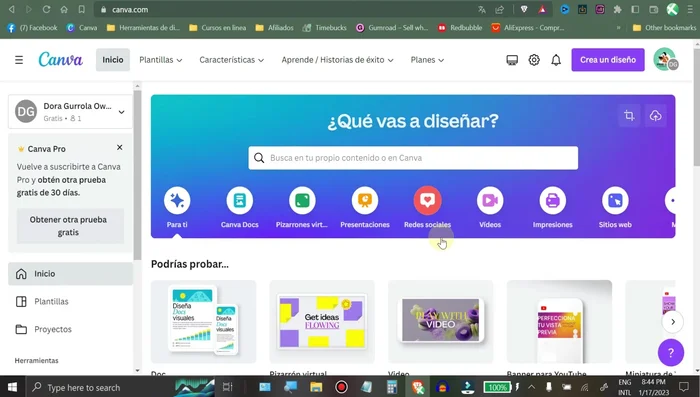This screenshot has width=700, height=397.
Task: Open Canva settings gear
Action: click(x=534, y=60)
